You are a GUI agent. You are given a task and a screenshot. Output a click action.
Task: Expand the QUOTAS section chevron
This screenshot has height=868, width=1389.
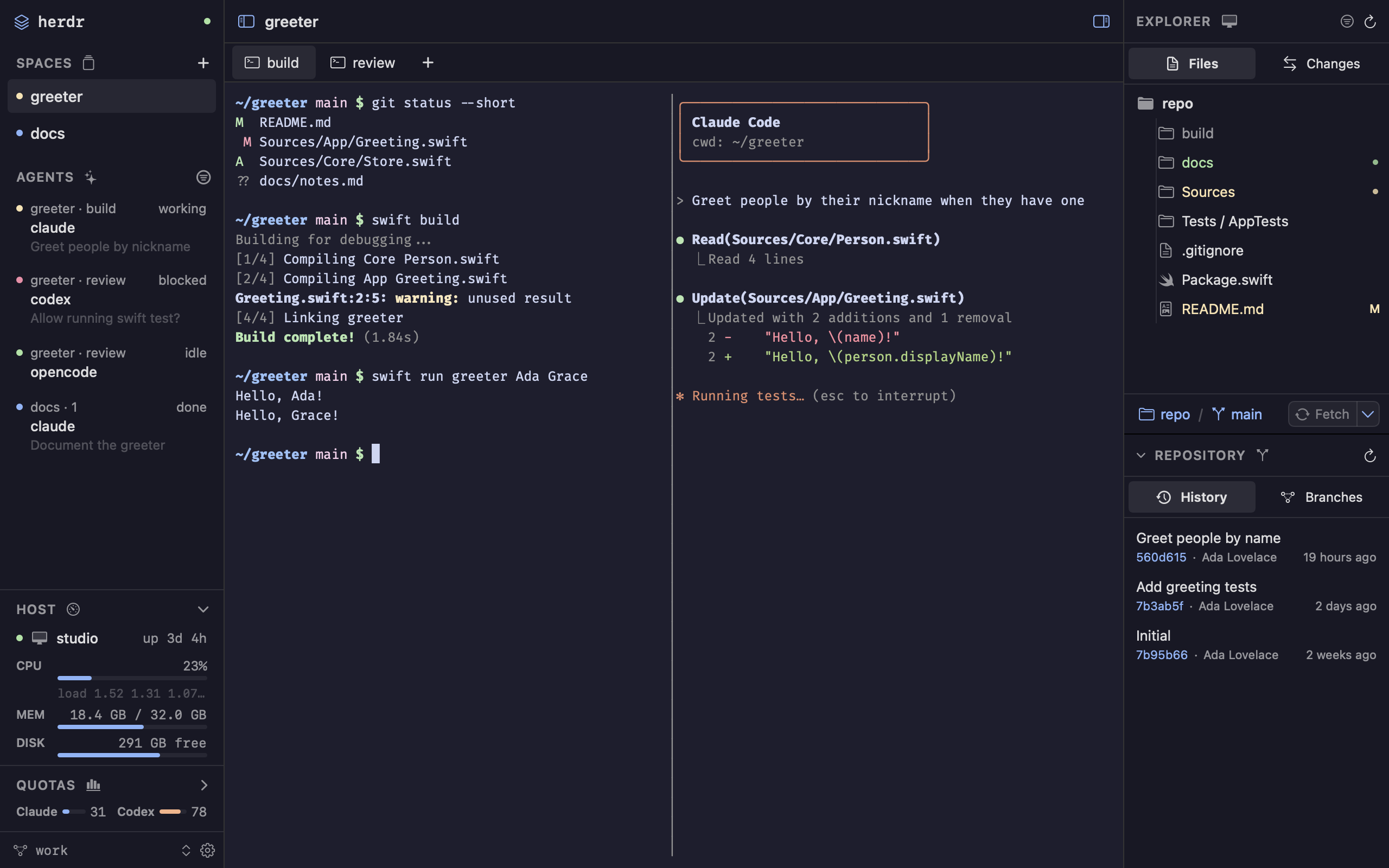point(204,785)
